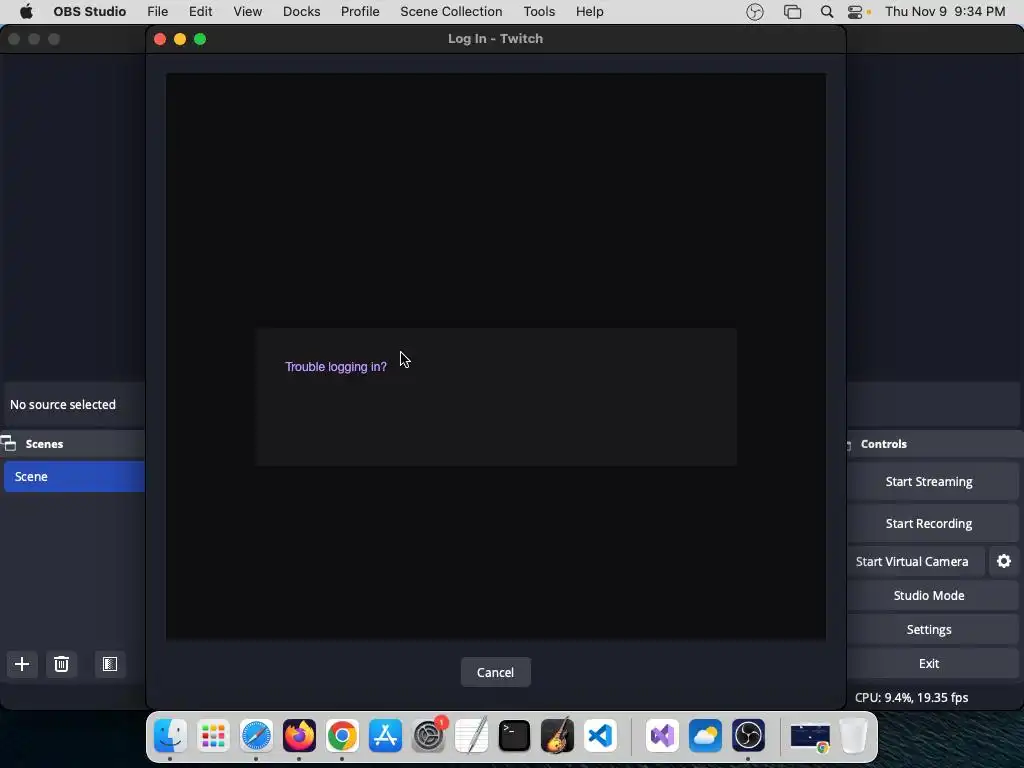Zoom the Log In - Twitch window

tap(200, 39)
